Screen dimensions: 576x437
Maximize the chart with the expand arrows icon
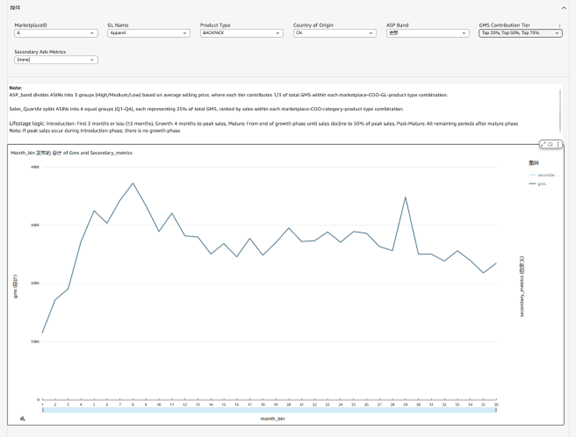(x=543, y=144)
